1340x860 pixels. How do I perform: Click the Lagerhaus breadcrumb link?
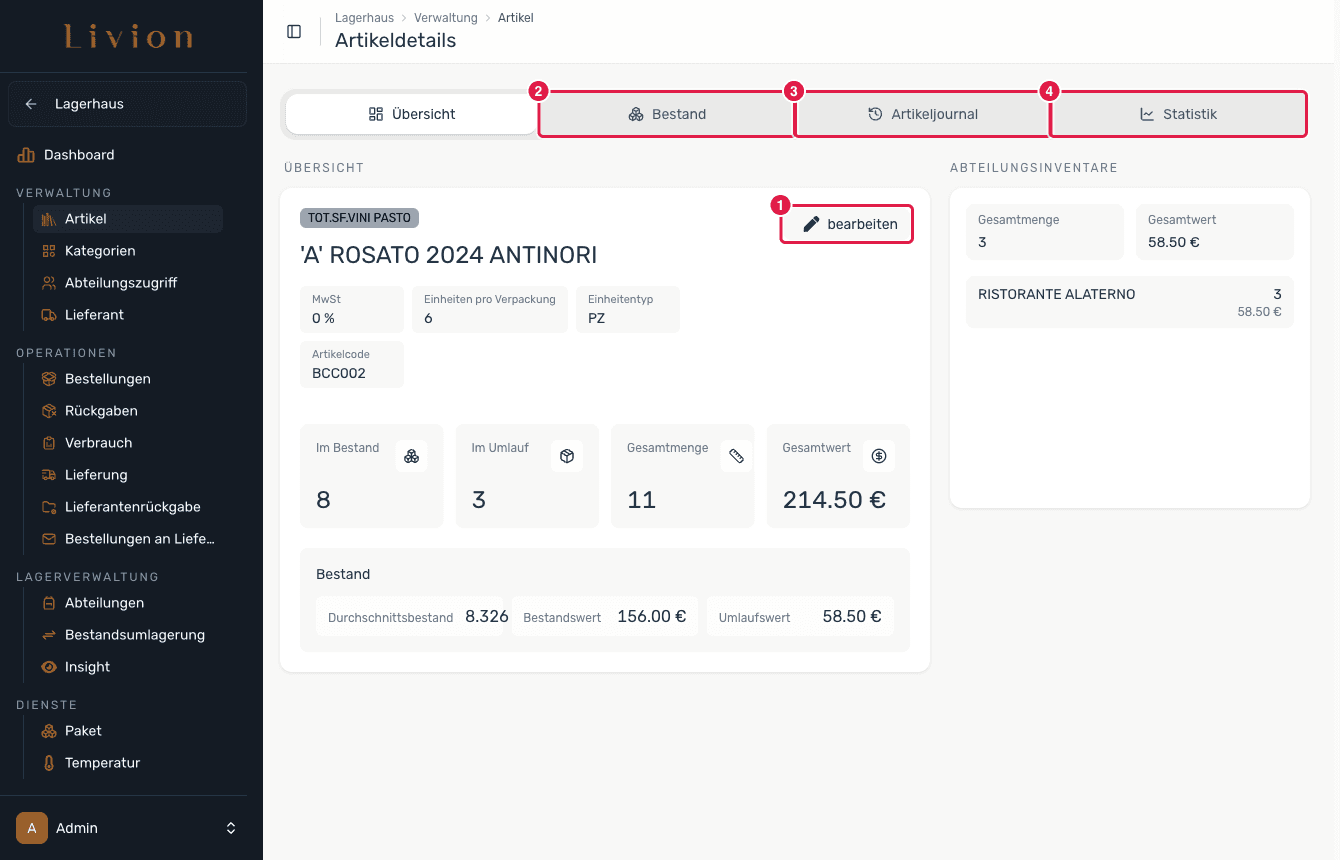[364, 18]
